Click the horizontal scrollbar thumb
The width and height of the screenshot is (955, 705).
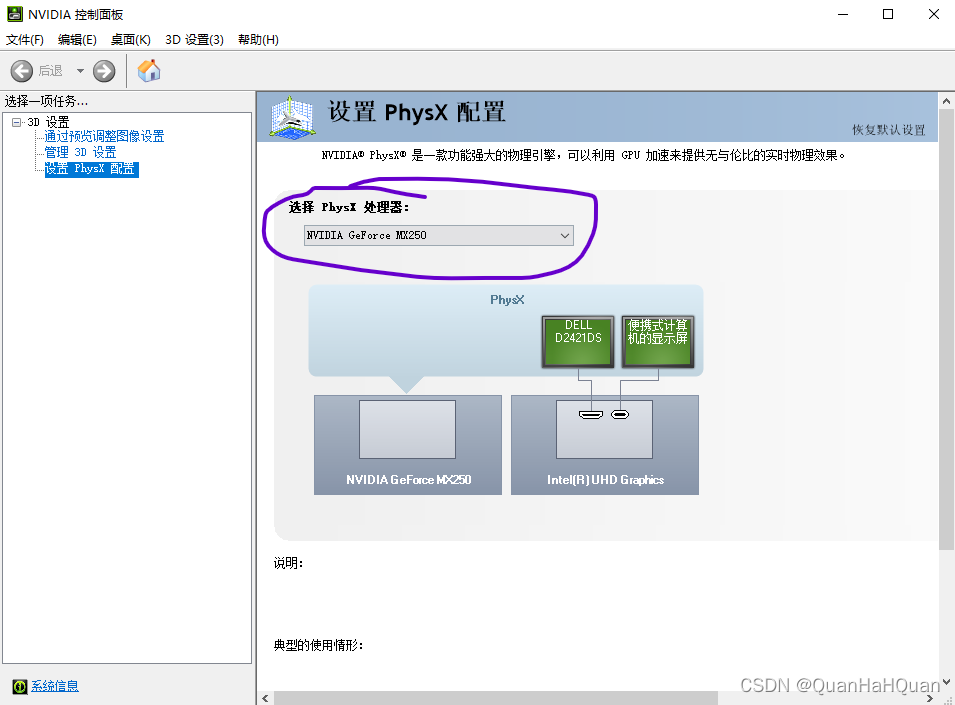[496, 698]
